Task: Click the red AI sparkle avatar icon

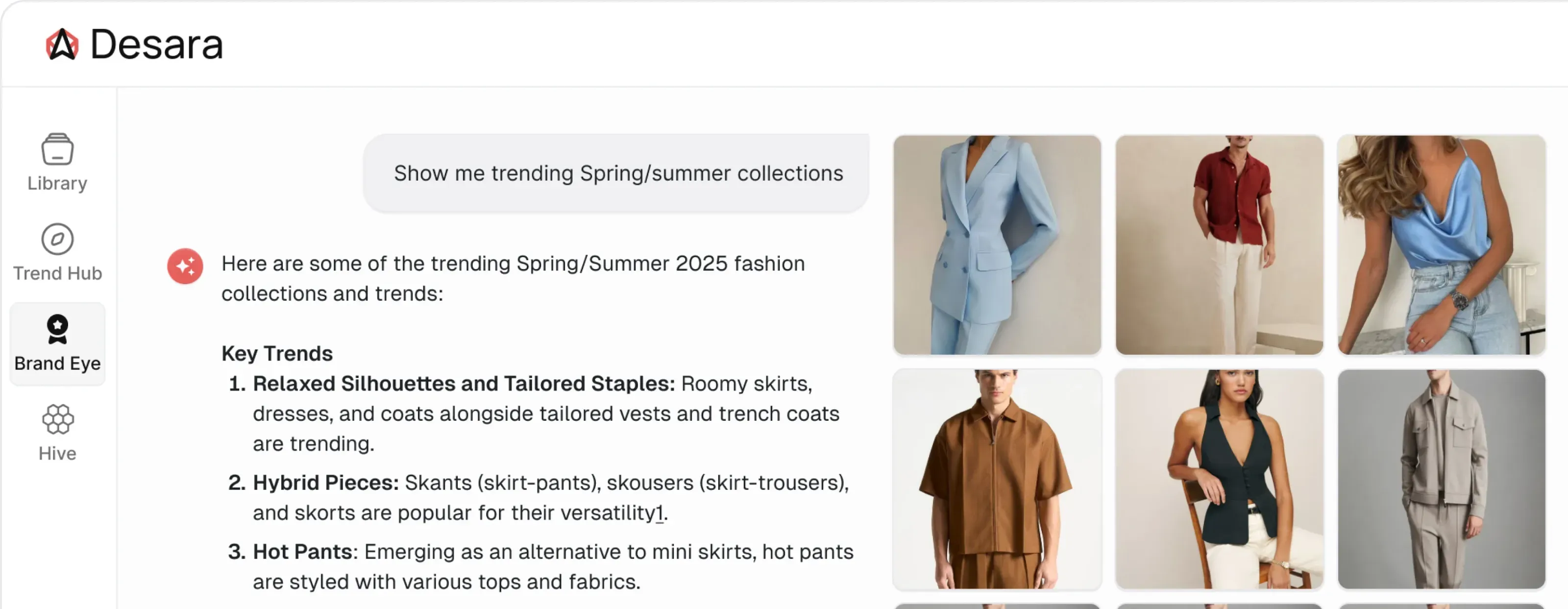Action: [185, 266]
